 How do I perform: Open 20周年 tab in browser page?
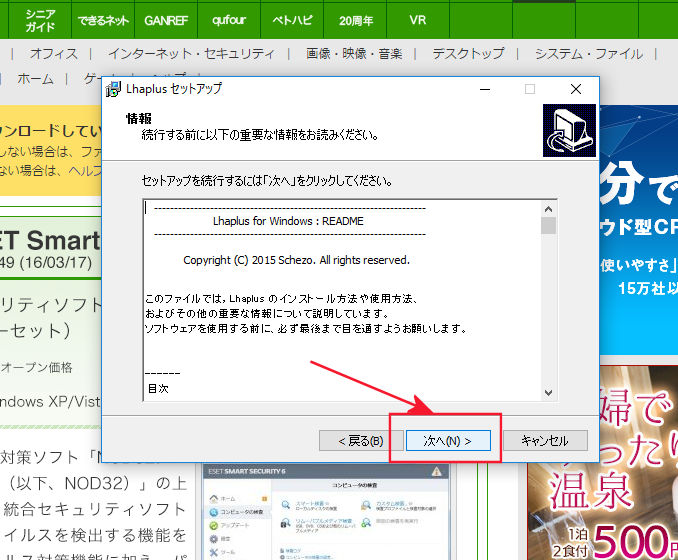pyautogui.click(x=355, y=20)
